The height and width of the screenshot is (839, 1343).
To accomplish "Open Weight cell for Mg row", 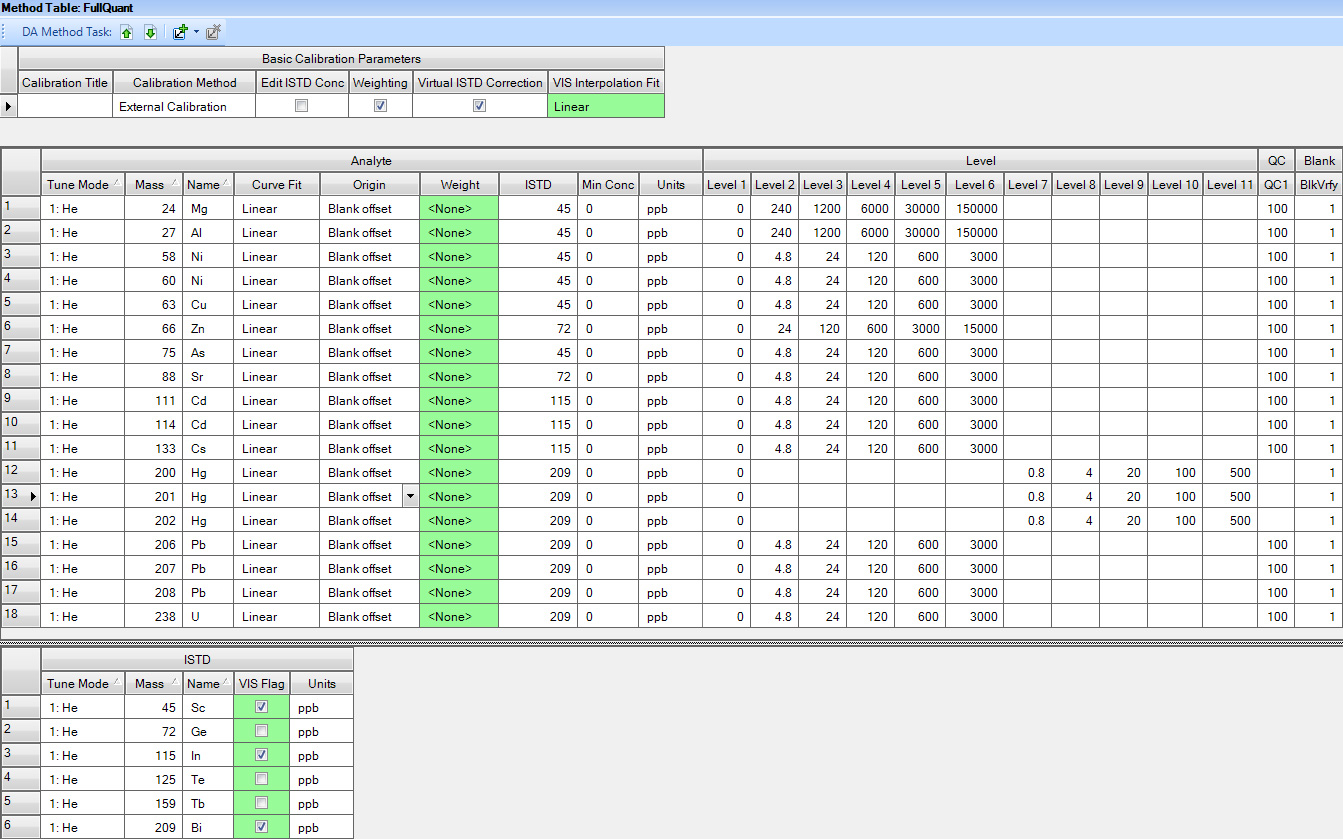I will click(x=459, y=208).
